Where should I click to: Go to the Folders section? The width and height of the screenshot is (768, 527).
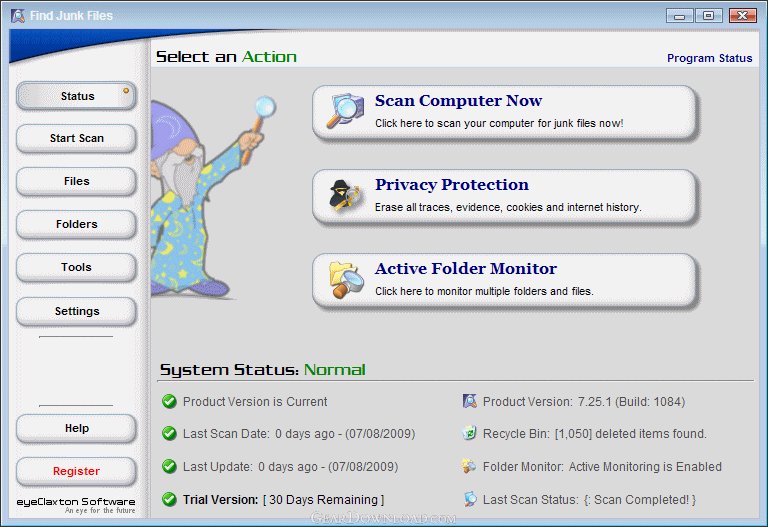coord(76,224)
